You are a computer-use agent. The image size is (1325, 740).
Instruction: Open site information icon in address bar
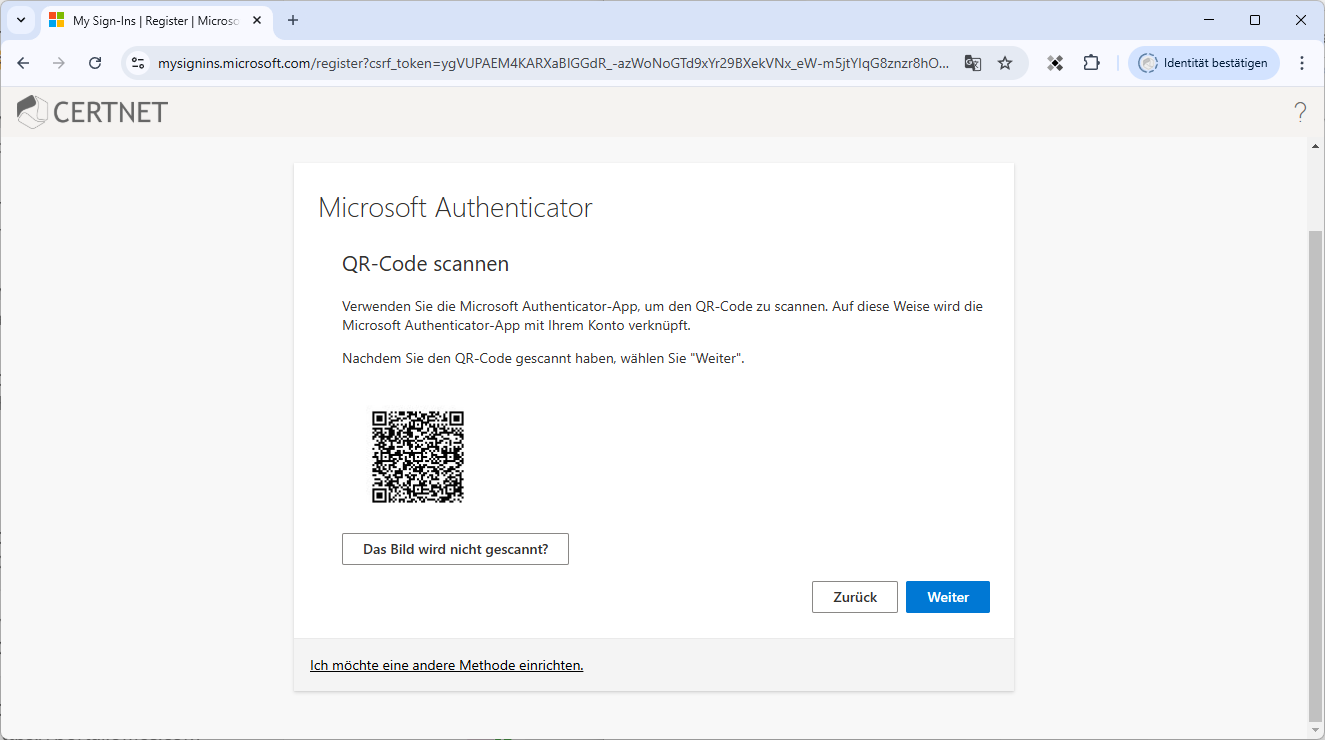[139, 63]
